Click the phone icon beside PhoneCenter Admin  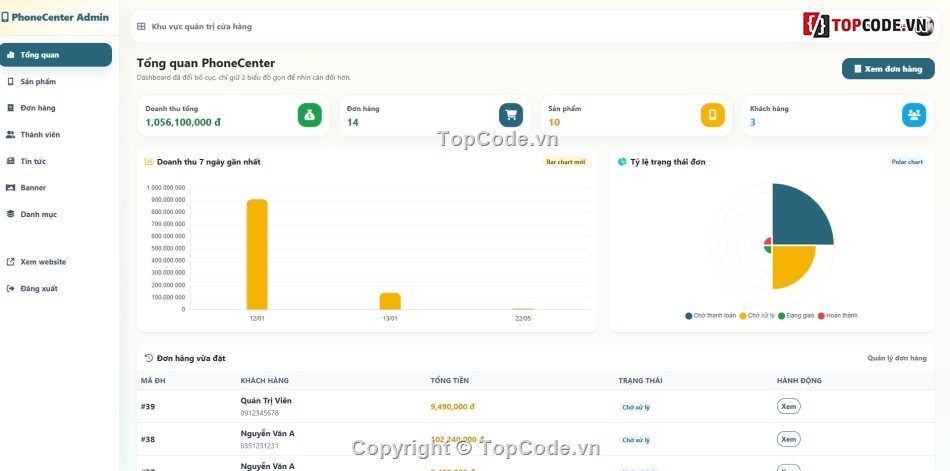pos(5,17)
